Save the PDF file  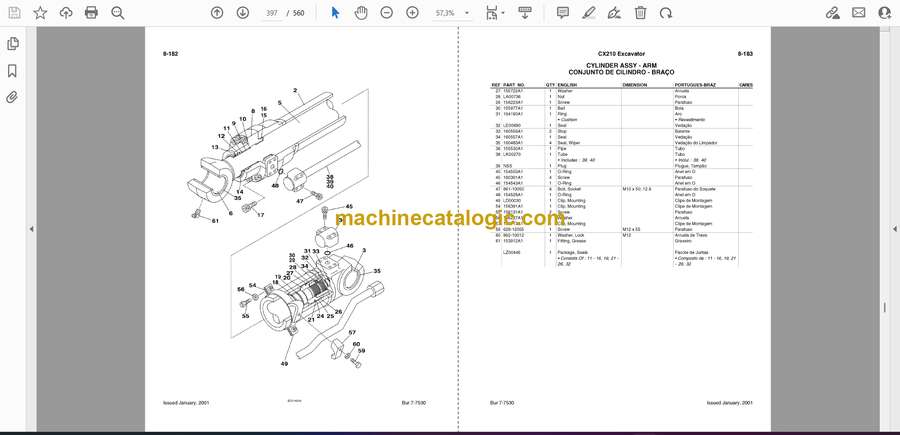point(14,13)
